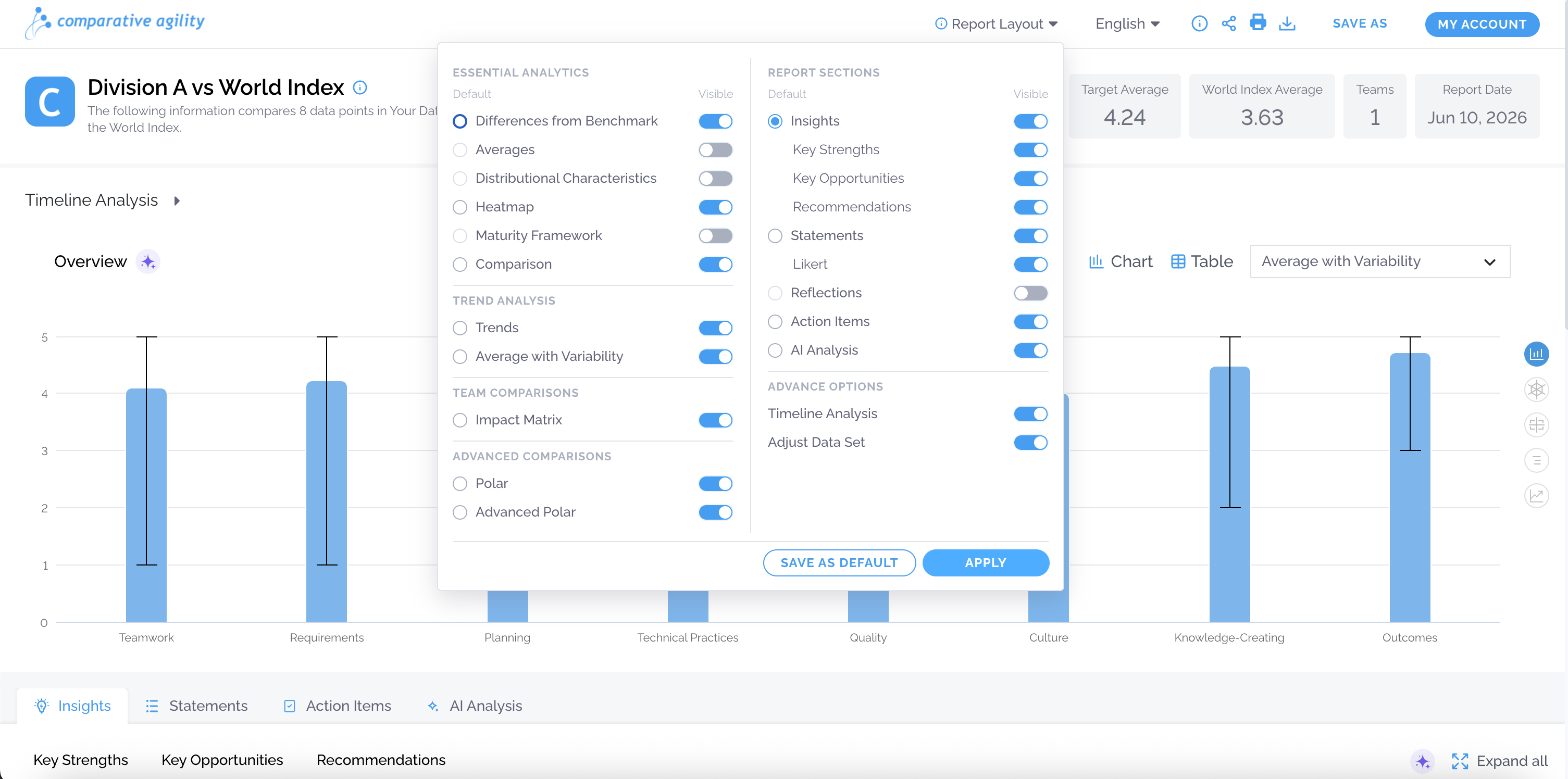The height and width of the screenshot is (779, 1568).
Task: Click the Target Average 4.24 card
Action: tap(1124, 106)
